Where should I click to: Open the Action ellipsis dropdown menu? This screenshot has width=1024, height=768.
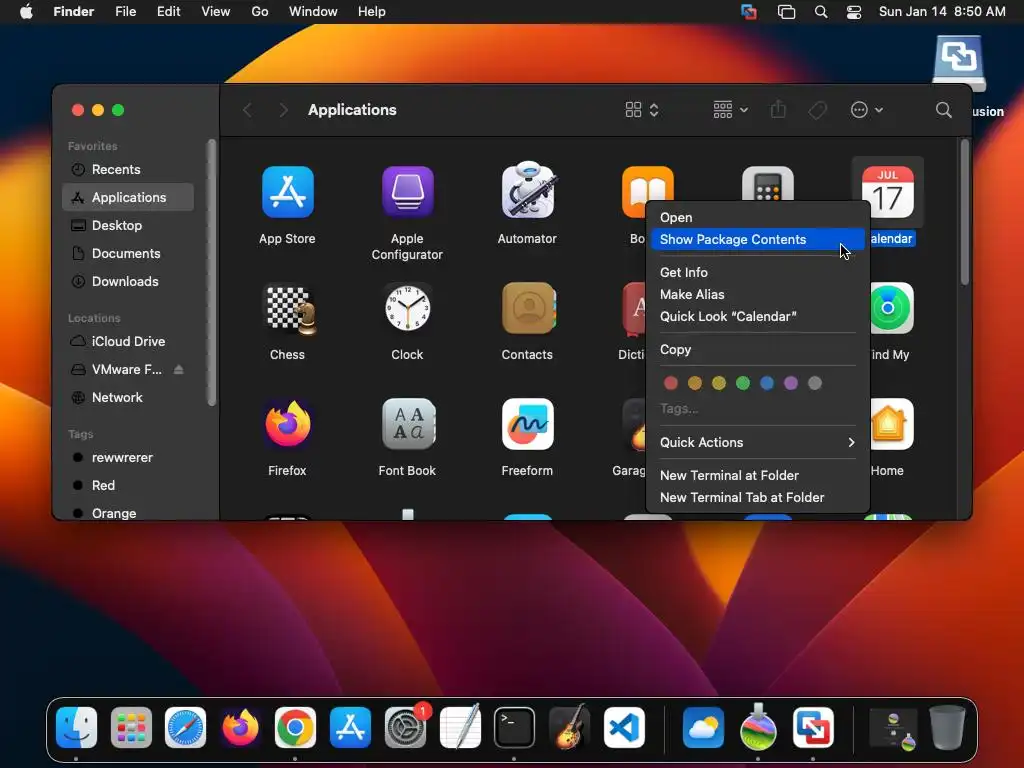(867, 110)
